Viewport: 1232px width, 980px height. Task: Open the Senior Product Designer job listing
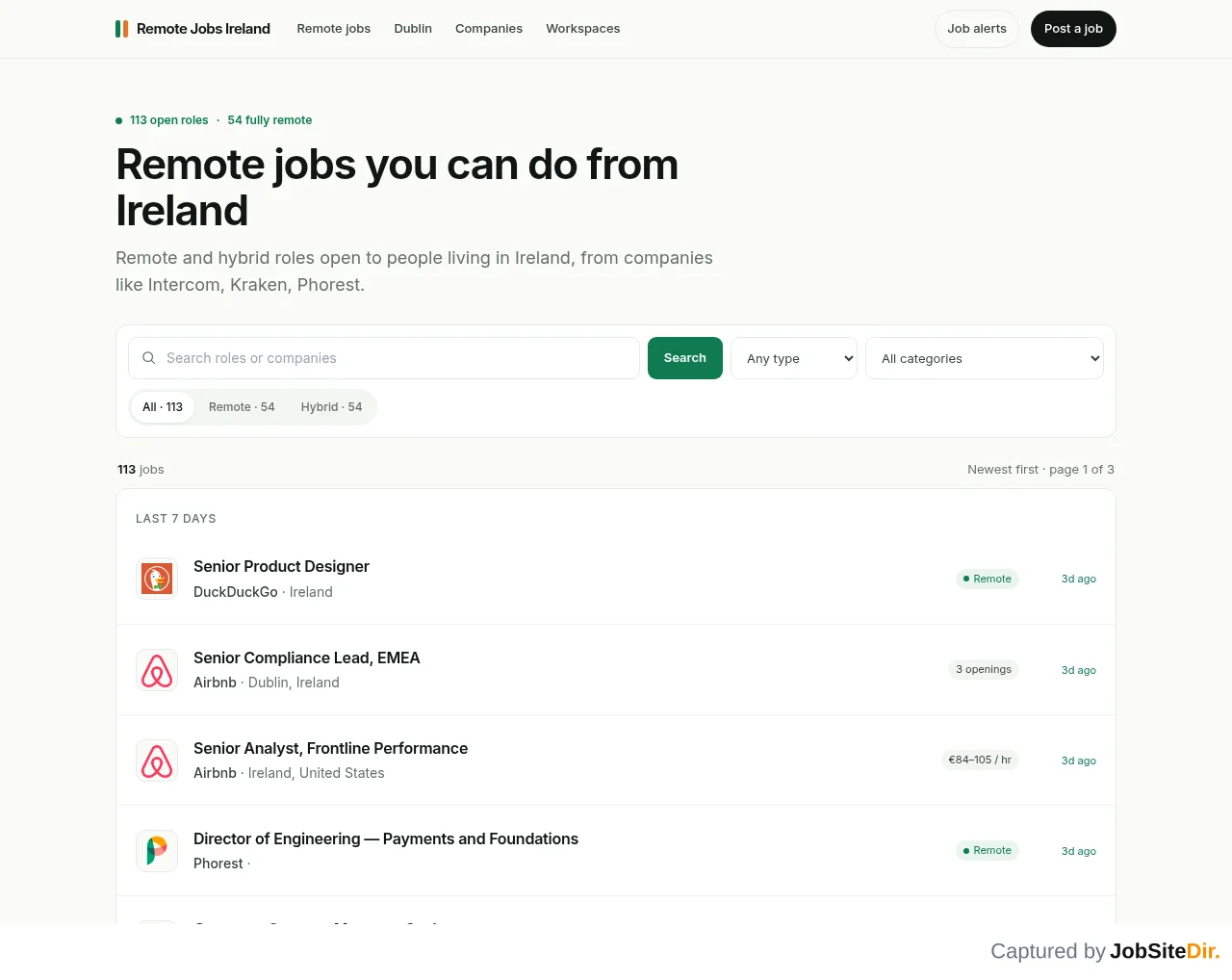point(281,566)
